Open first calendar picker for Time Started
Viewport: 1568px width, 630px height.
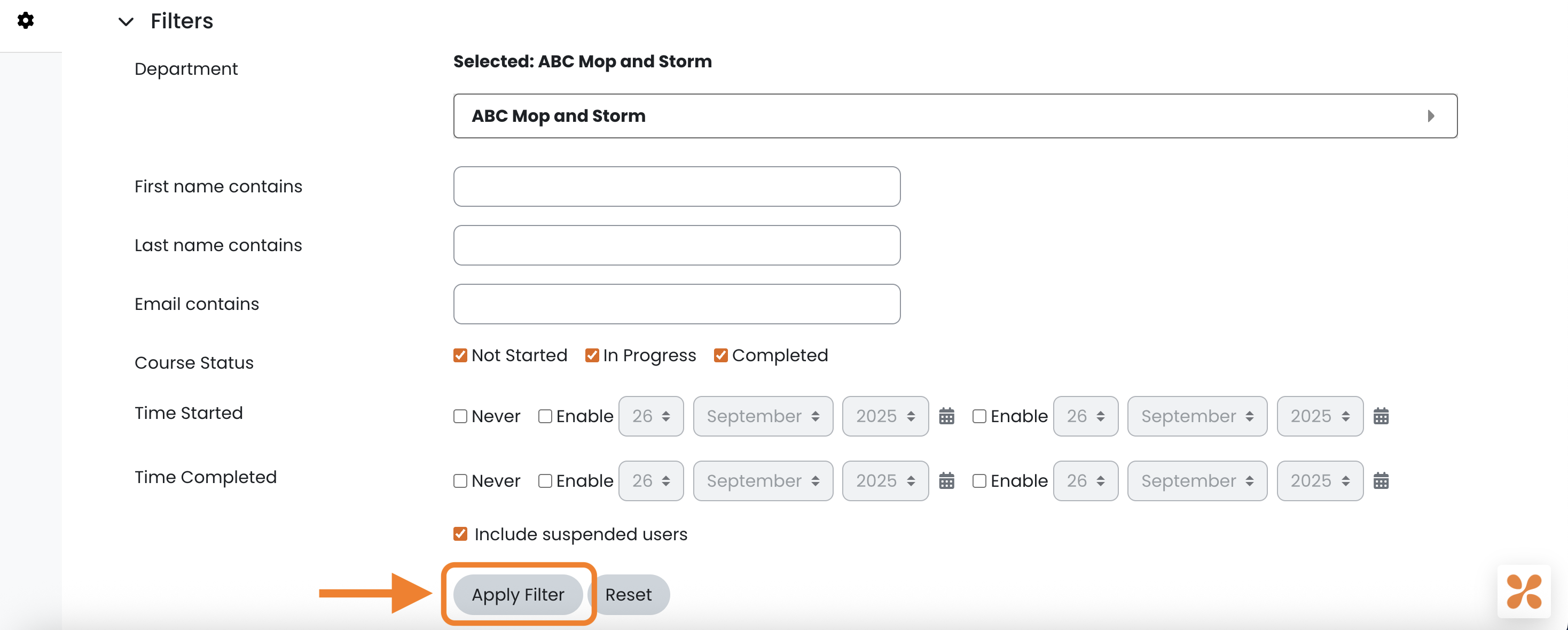click(946, 416)
